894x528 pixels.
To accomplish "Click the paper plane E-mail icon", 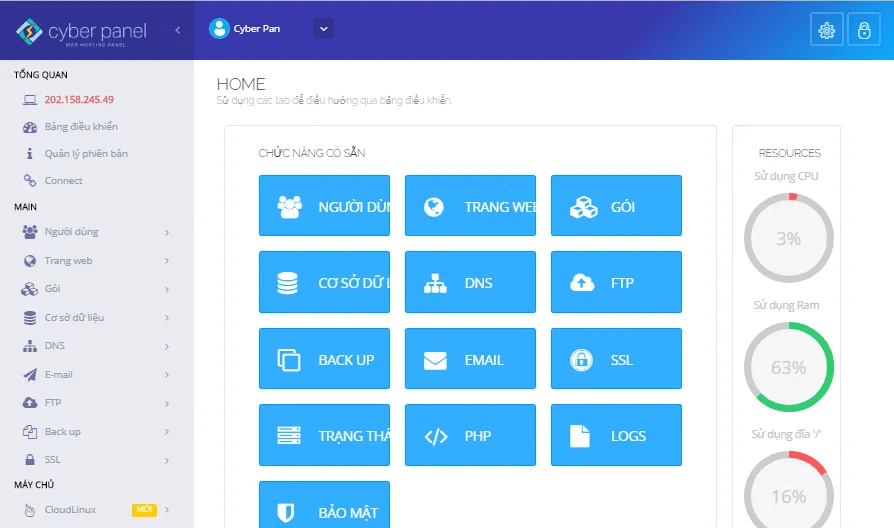I will pyautogui.click(x=30, y=375).
